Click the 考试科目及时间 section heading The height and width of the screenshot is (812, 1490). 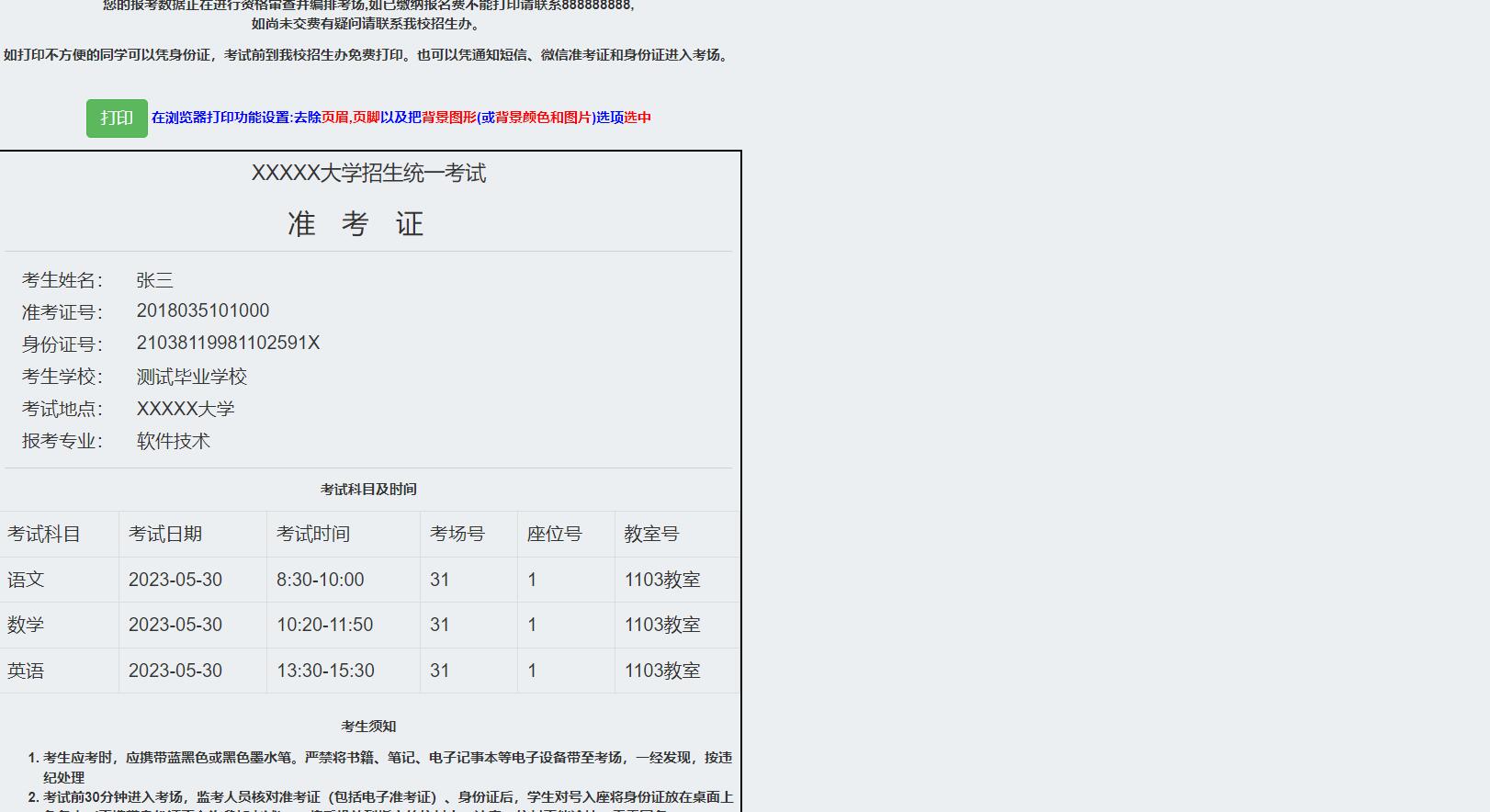pyautogui.click(x=368, y=490)
